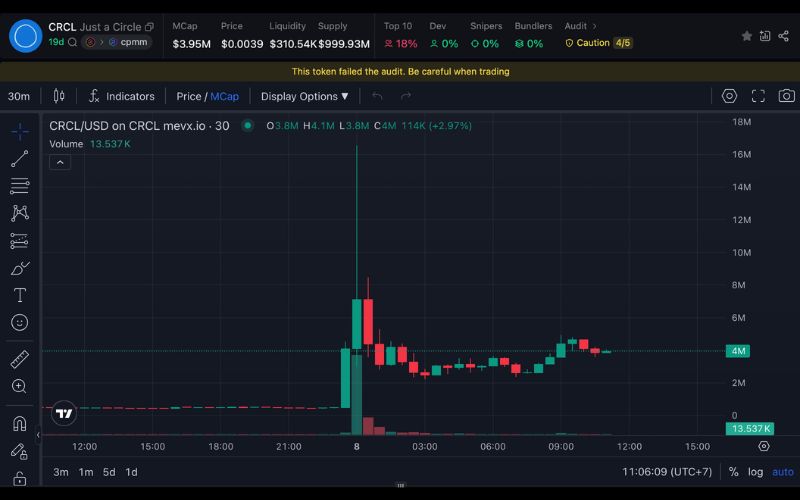The image size is (800, 500).
Task: Click the Liquidity $310.54K value
Action: coord(293,44)
